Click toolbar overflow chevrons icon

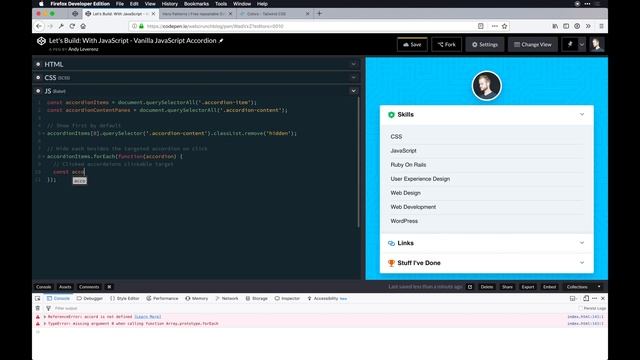tap(588, 26)
